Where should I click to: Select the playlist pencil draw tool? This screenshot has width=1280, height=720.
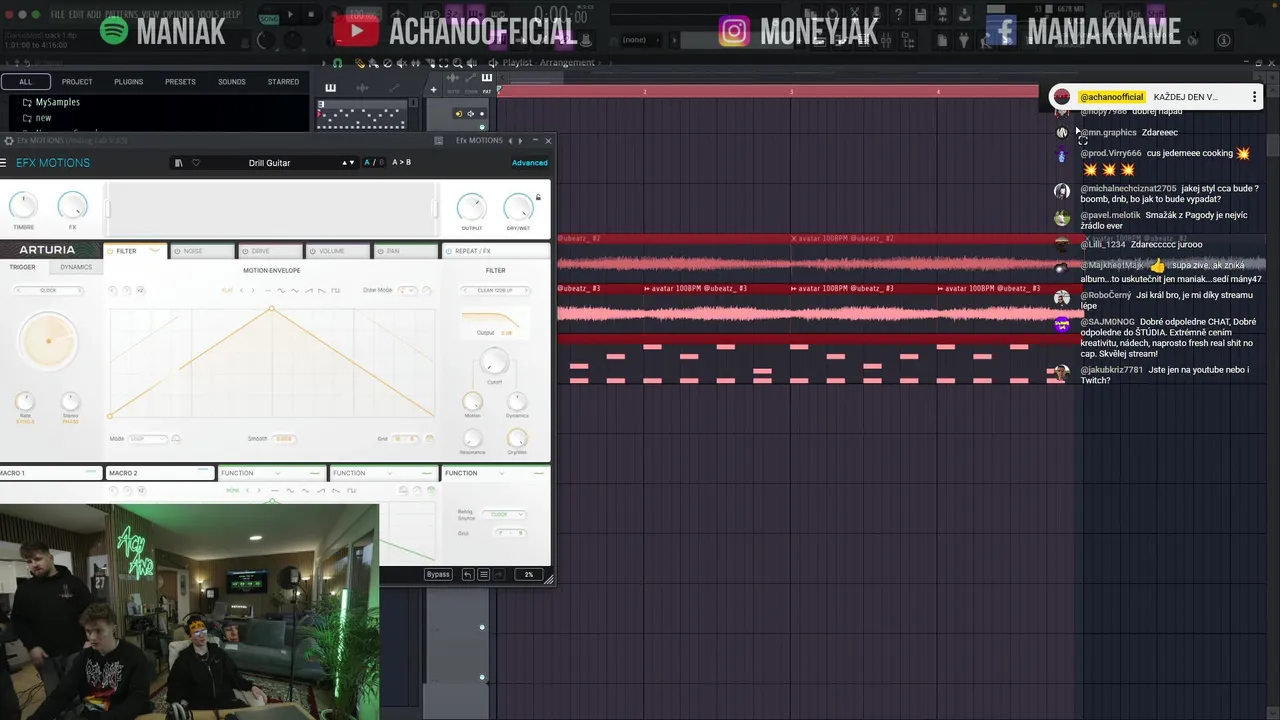[360, 63]
